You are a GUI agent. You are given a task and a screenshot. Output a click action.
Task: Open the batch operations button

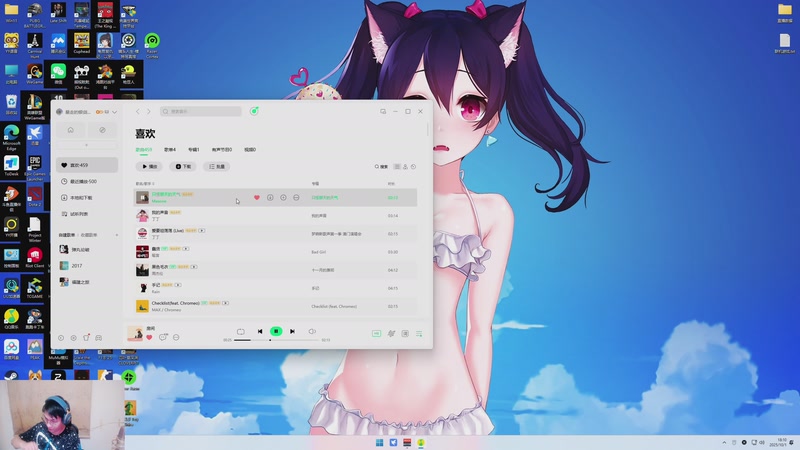(x=216, y=166)
